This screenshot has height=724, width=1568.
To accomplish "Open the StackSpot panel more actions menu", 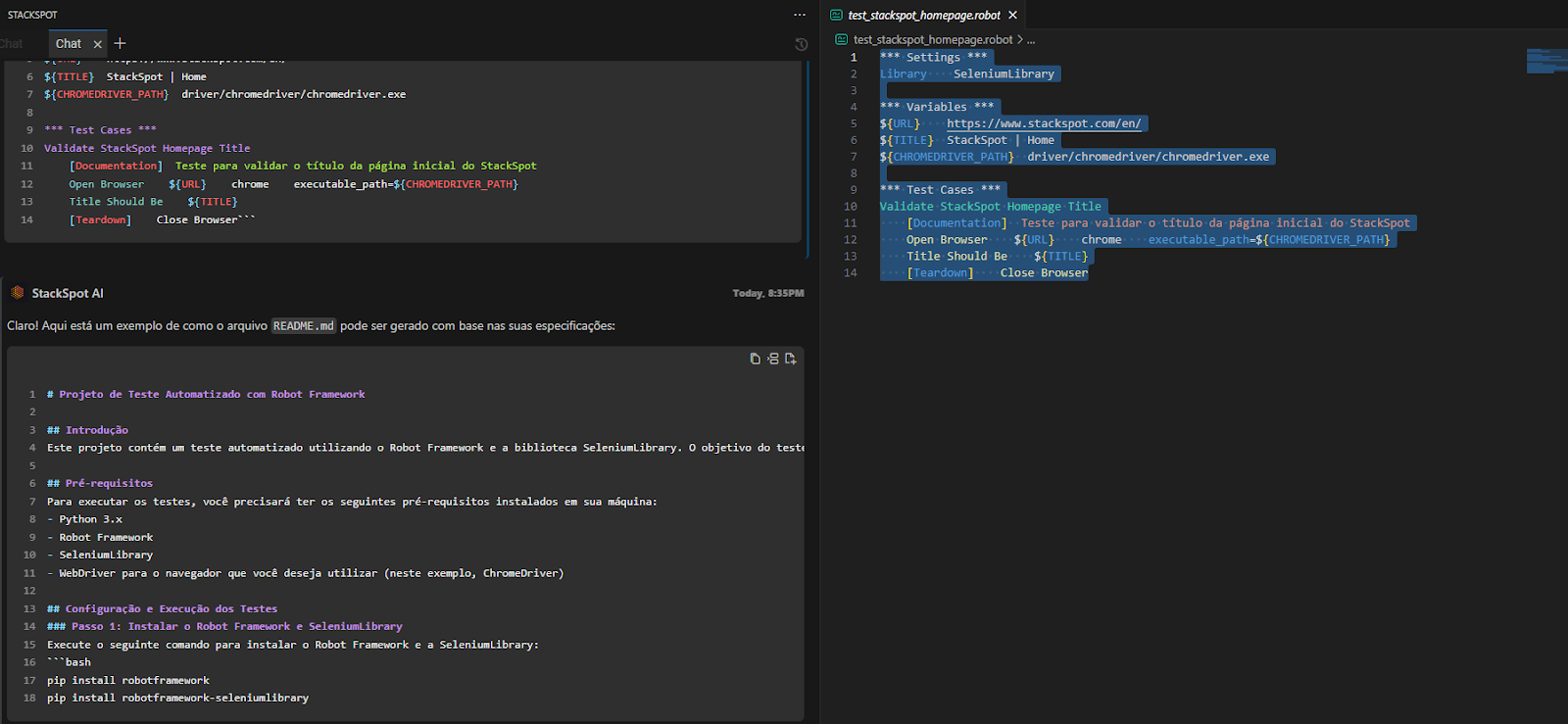I will tap(800, 15).
